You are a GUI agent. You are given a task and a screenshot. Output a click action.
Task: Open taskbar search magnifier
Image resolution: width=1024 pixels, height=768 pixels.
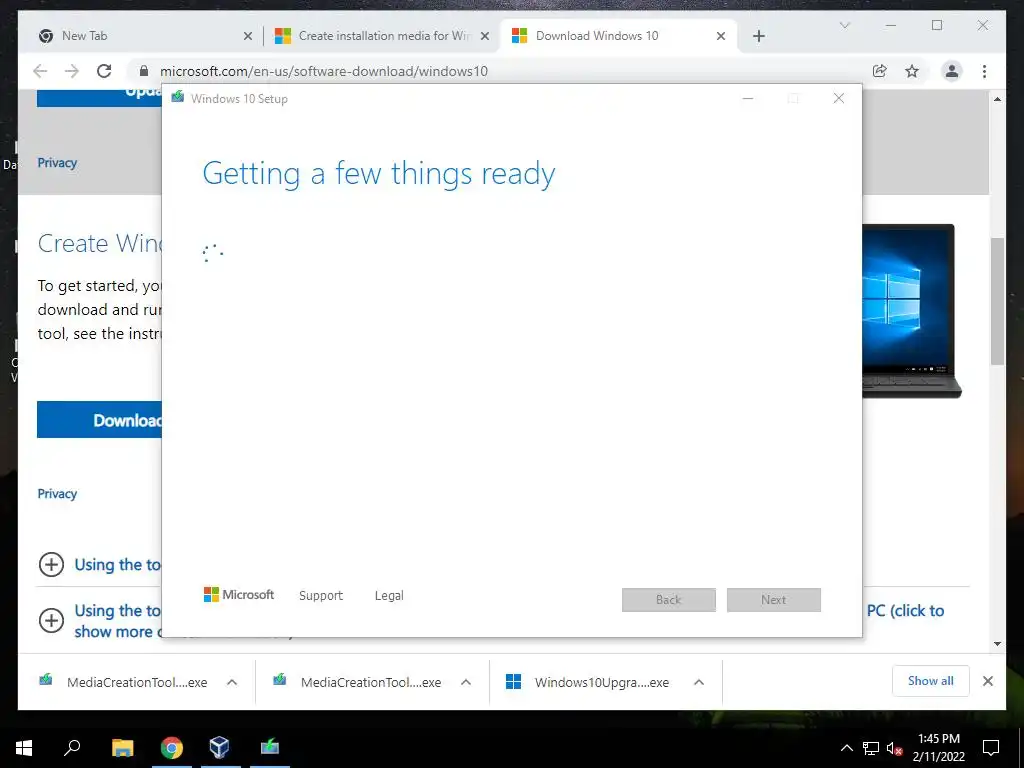(x=72, y=747)
